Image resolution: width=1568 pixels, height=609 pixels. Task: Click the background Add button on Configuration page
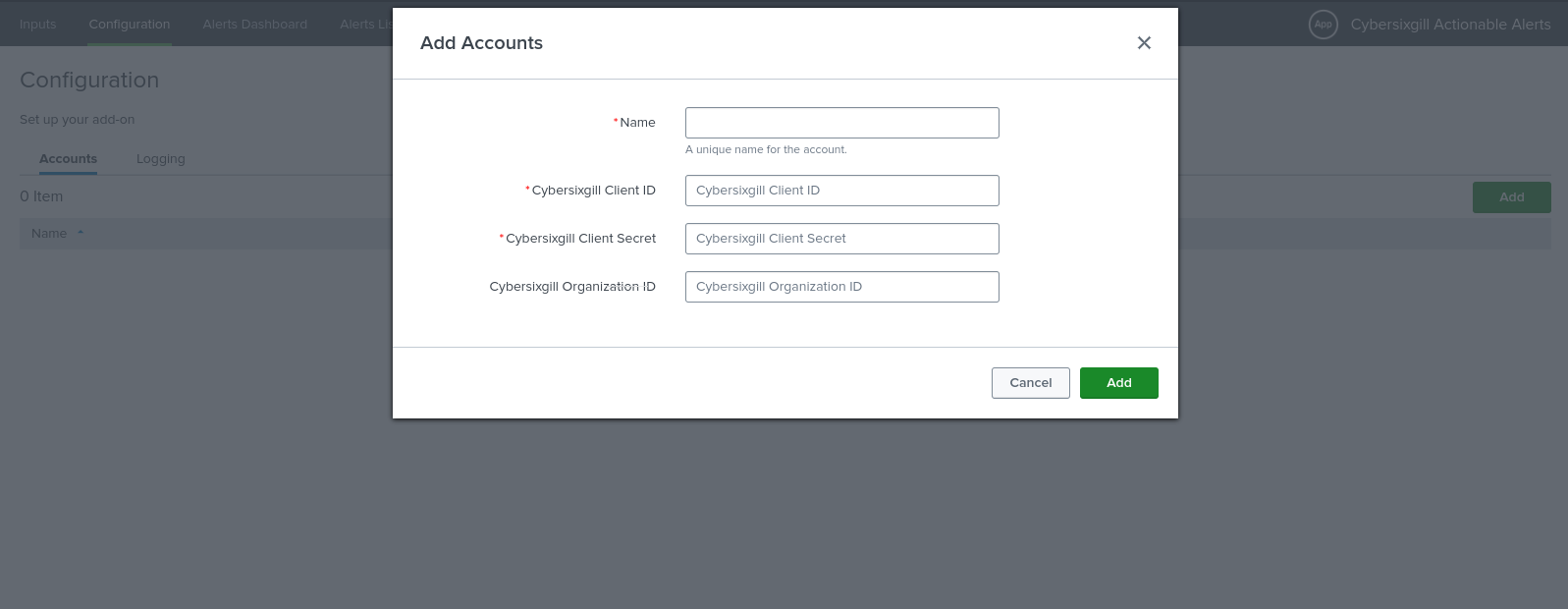tap(1512, 197)
